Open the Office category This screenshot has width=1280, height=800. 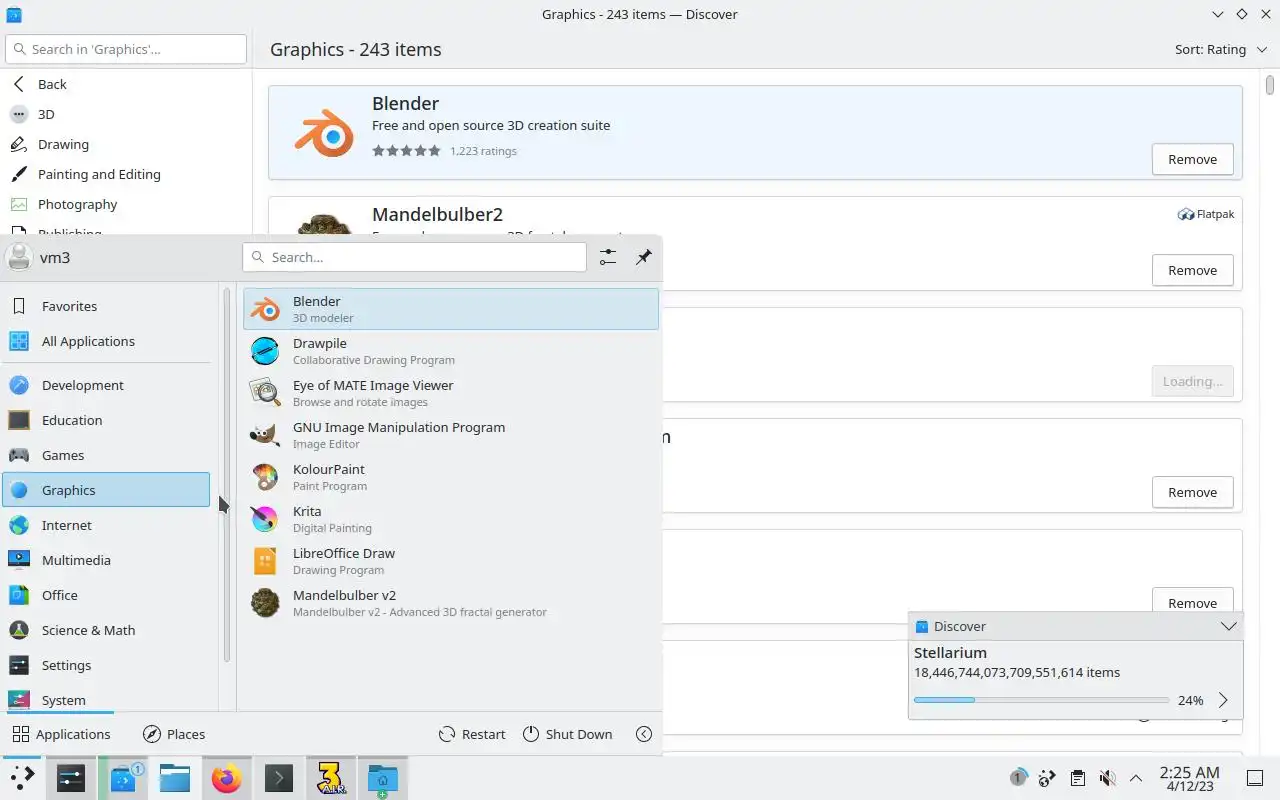click(x=106, y=595)
